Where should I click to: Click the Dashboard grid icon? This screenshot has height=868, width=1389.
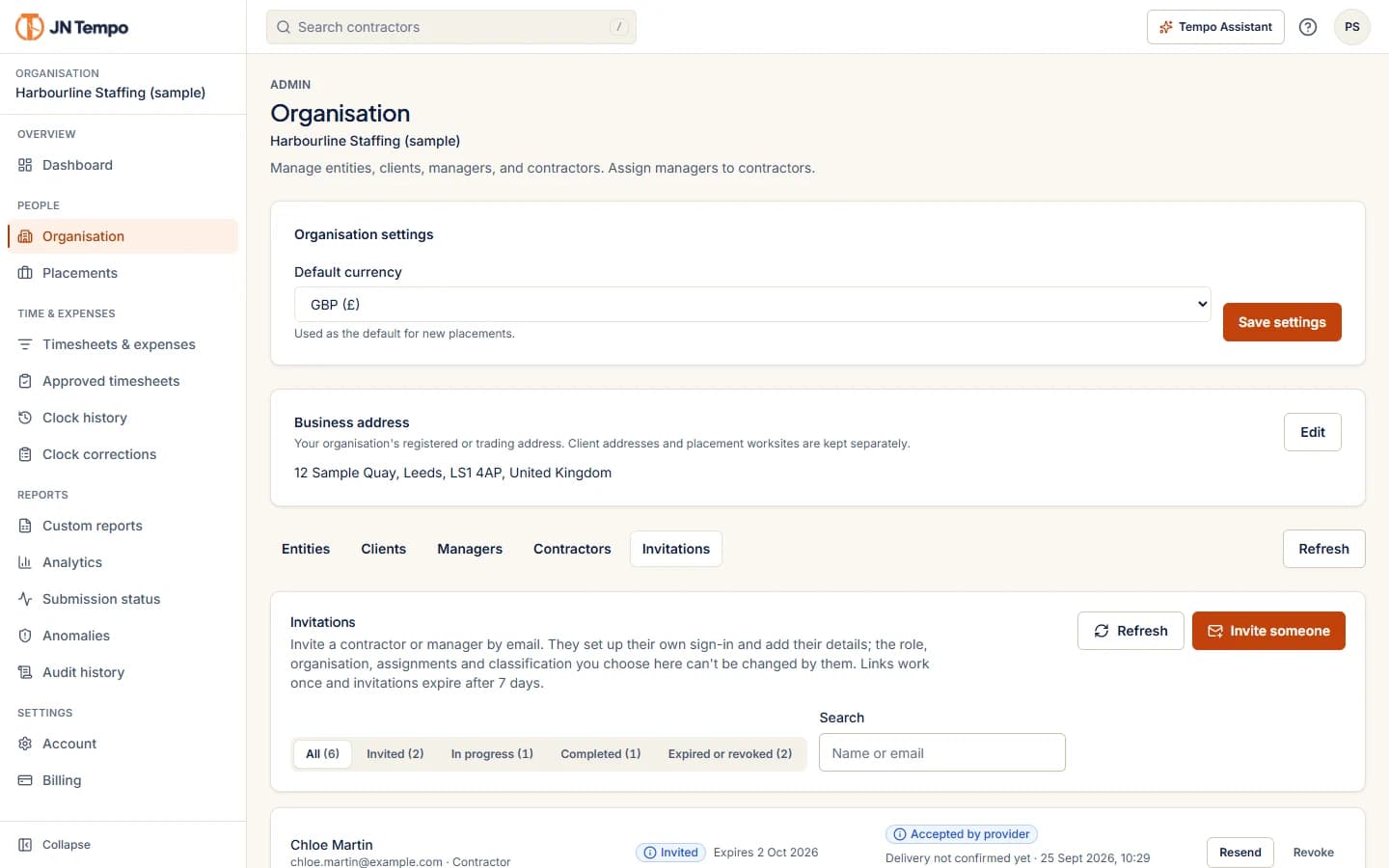(25, 165)
